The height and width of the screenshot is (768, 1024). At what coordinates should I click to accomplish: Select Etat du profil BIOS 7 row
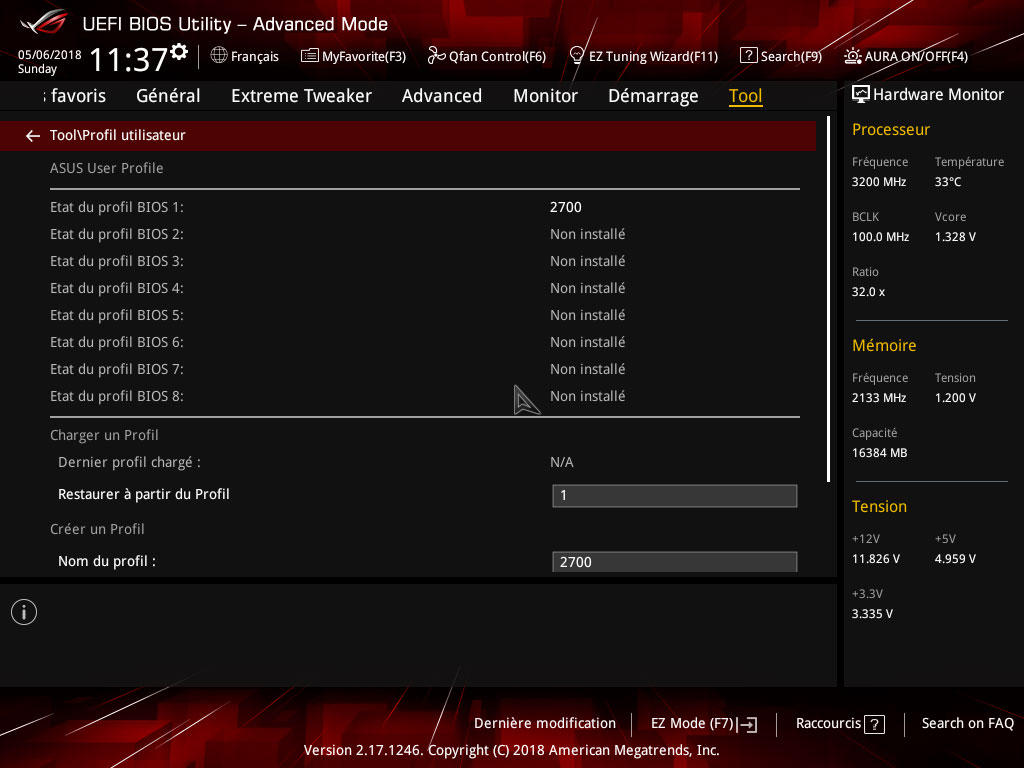tap(424, 369)
